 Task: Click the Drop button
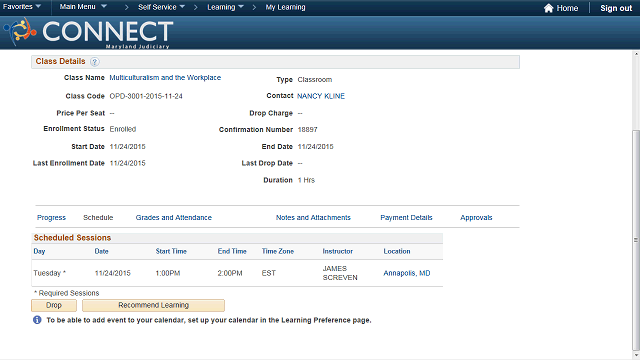tap(54, 305)
